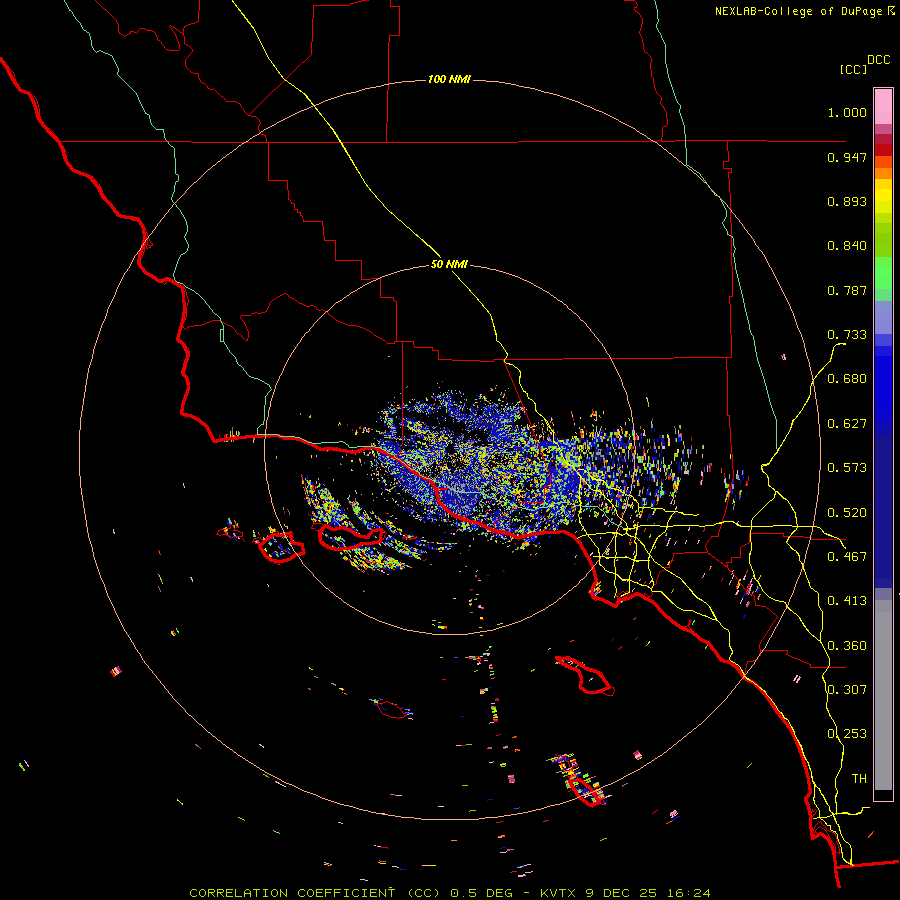The image size is (900, 900).
Task: Click the KVTX station identifier in footer
Action: coord(559,893)
